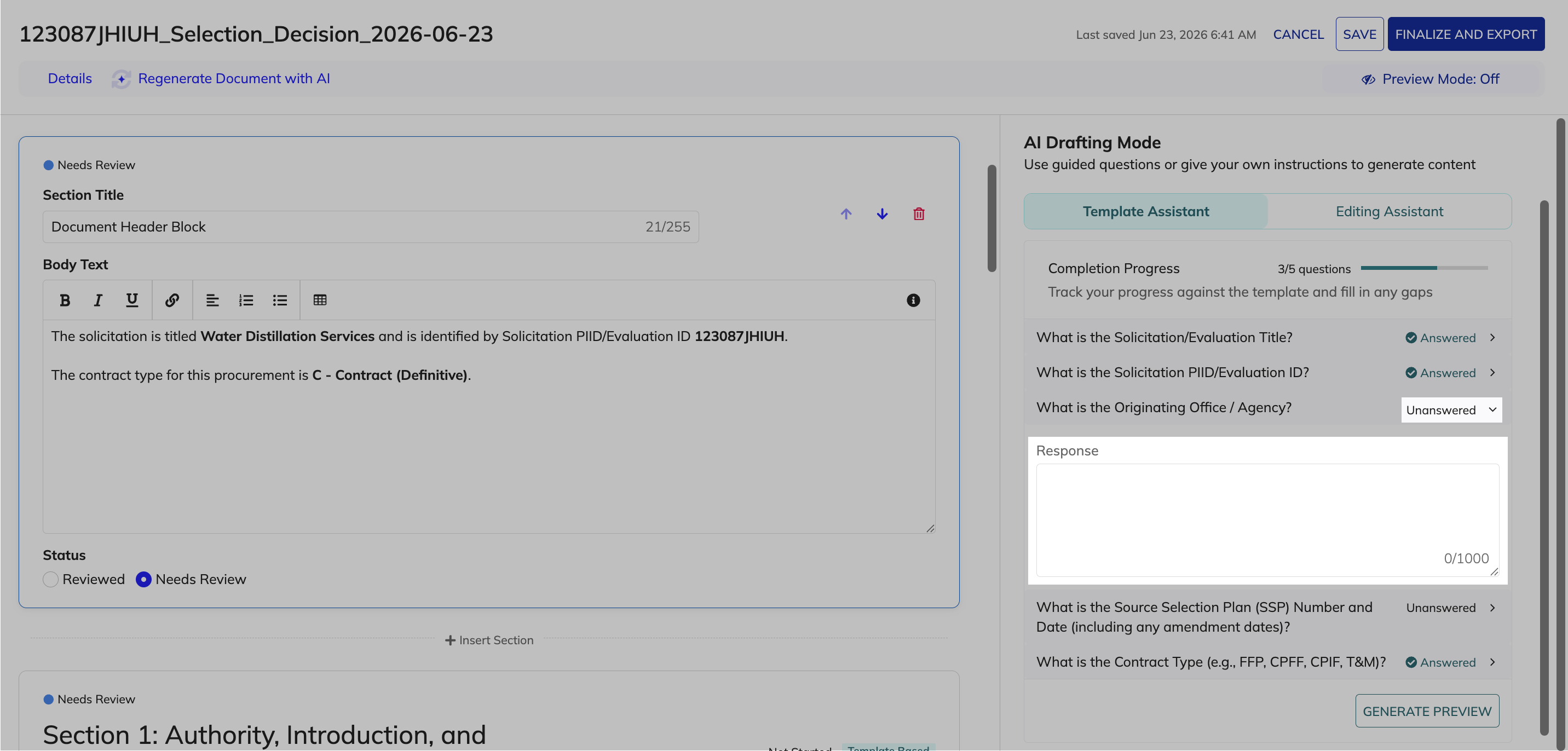Click the Completion Progress bar
Image resolution: width=1568 pixels, height=751 pixels.
pyautogui.click(x=1424, y=268)
